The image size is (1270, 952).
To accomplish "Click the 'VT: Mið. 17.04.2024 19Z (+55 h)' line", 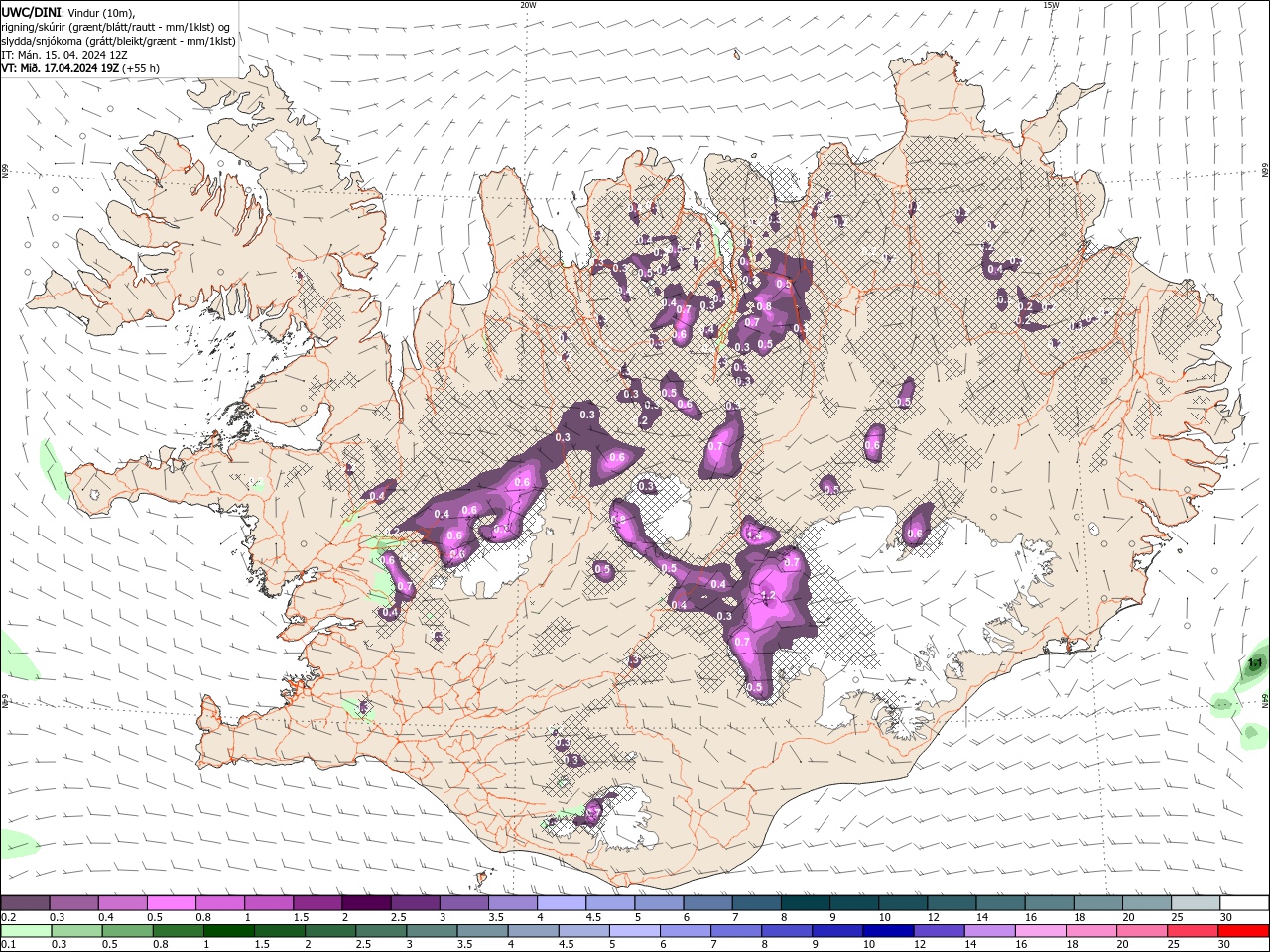I will (x=79, y=68).
